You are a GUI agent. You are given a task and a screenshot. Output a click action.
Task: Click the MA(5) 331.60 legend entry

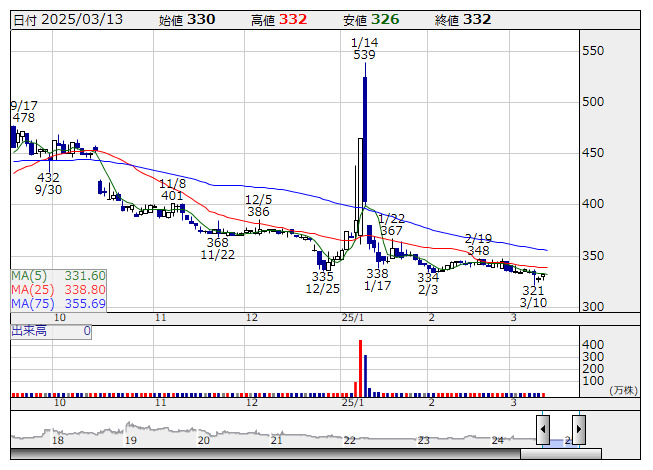[58, 276]
